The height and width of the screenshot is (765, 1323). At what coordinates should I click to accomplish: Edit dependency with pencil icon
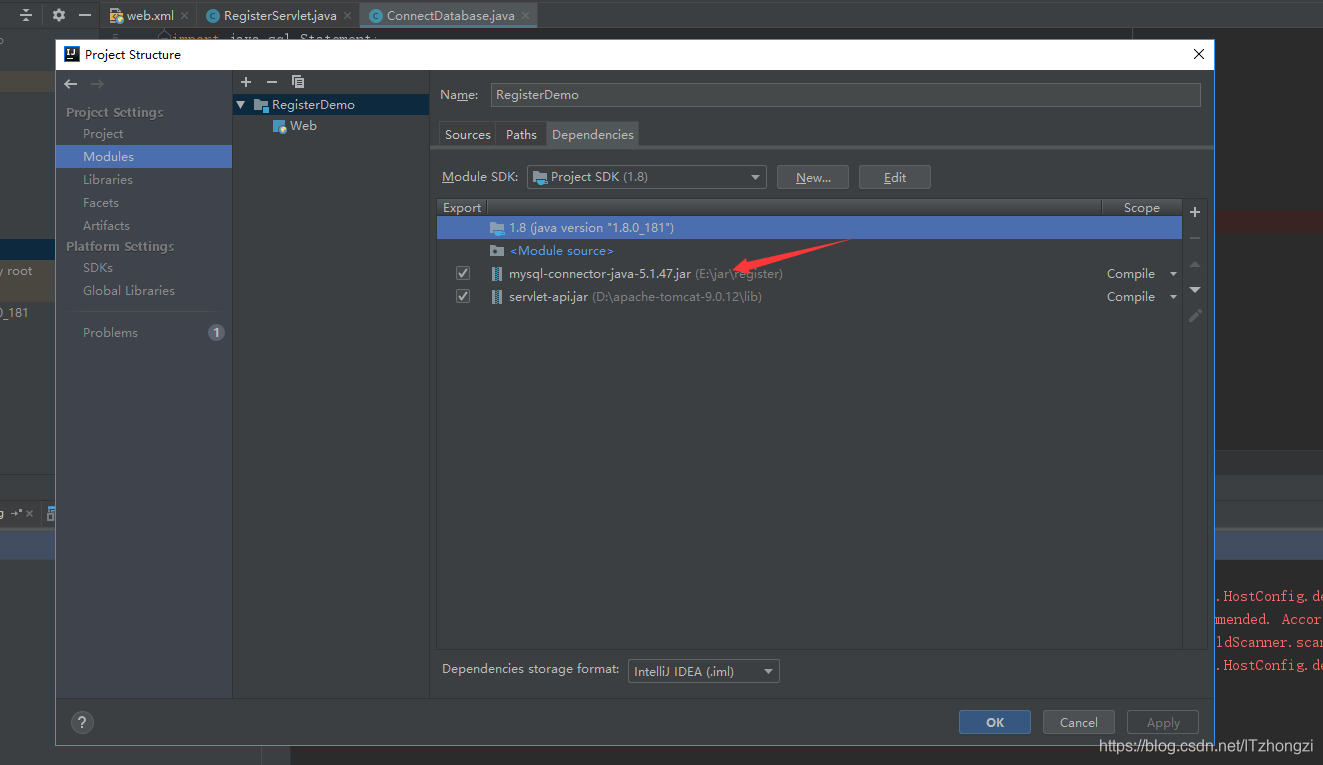(x=1195, y=316)
